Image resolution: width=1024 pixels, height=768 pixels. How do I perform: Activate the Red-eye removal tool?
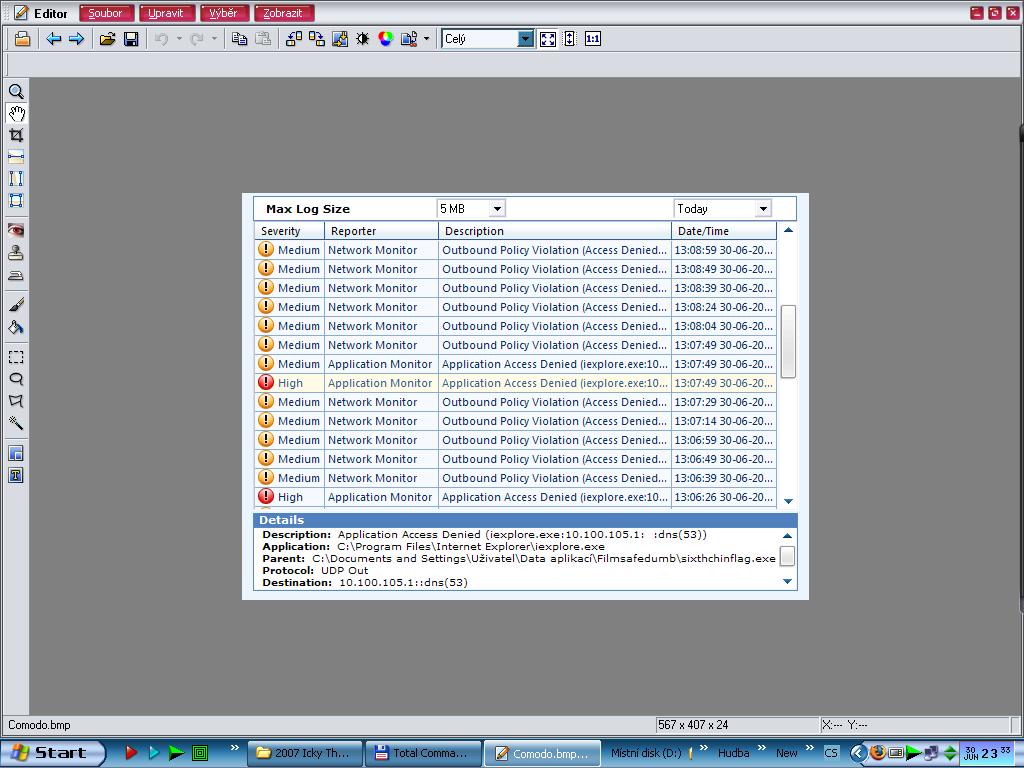16,230
